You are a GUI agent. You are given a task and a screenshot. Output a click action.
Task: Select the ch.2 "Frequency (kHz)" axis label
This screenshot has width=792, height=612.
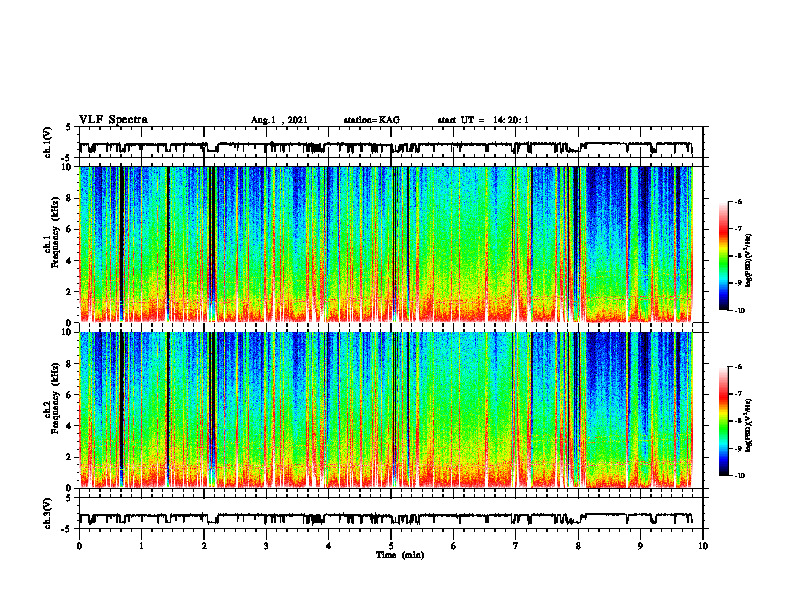(x=55, y=398)
